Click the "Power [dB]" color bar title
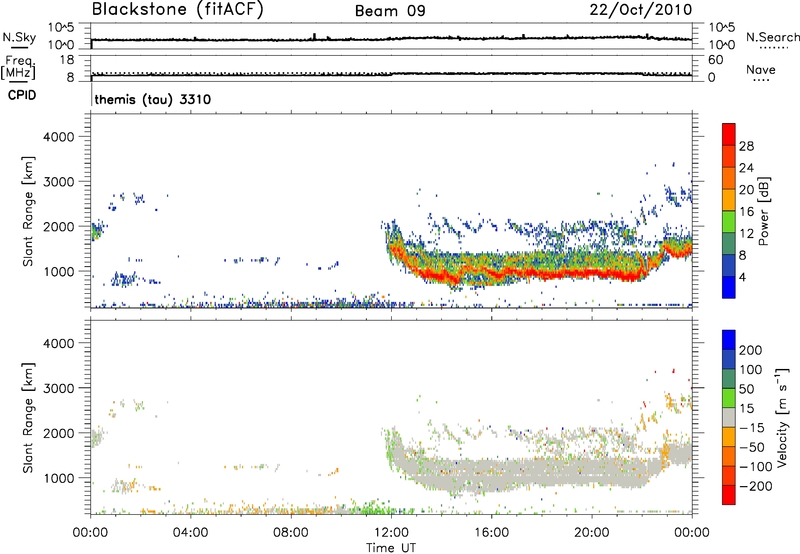This screenshot has width=800, height=554. pyautogui.click(x=763, y=211)
